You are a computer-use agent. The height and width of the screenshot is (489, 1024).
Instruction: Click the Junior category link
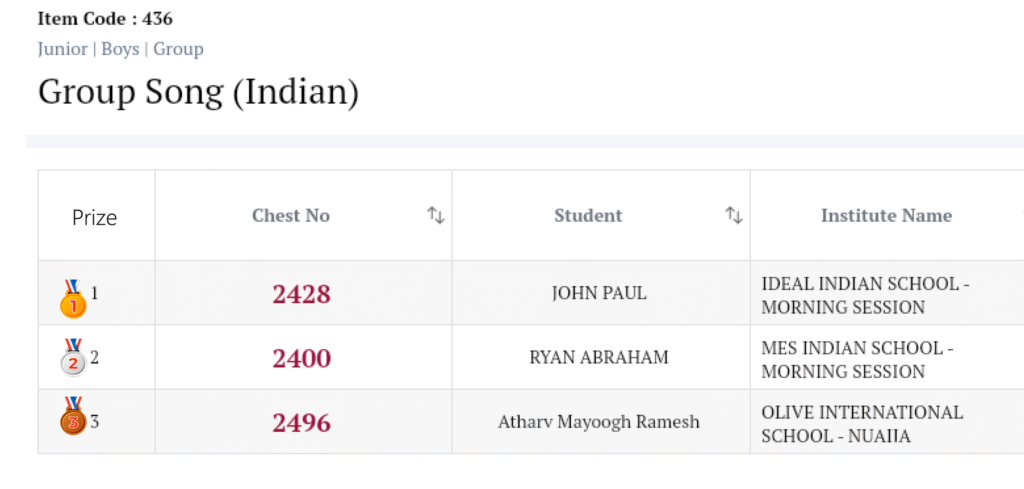pos(62,49)
